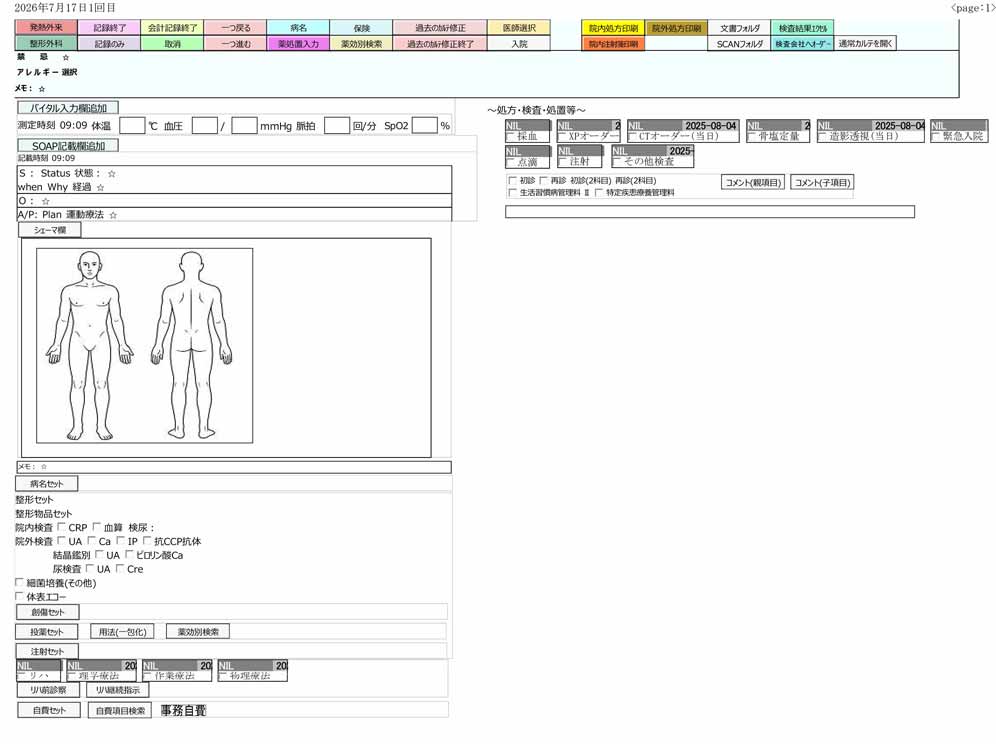
Task: Click the star on the O: SOAP line
Action: pyautogui.click(x=45, y=201)
